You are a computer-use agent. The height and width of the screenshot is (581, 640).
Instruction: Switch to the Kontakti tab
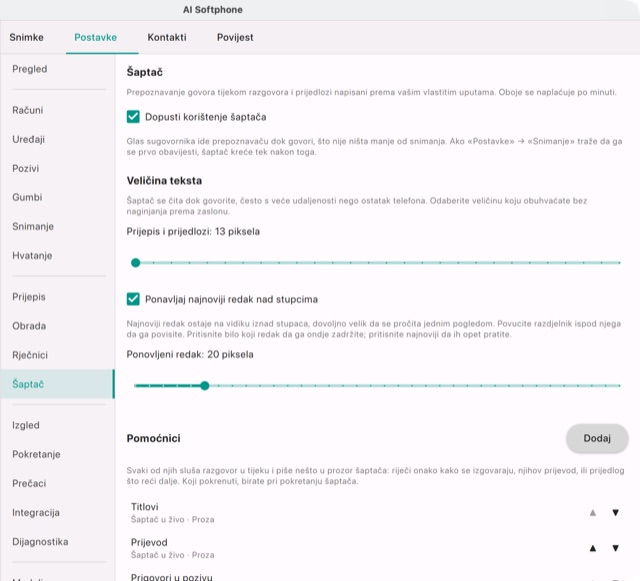click(x=167, y=37)
